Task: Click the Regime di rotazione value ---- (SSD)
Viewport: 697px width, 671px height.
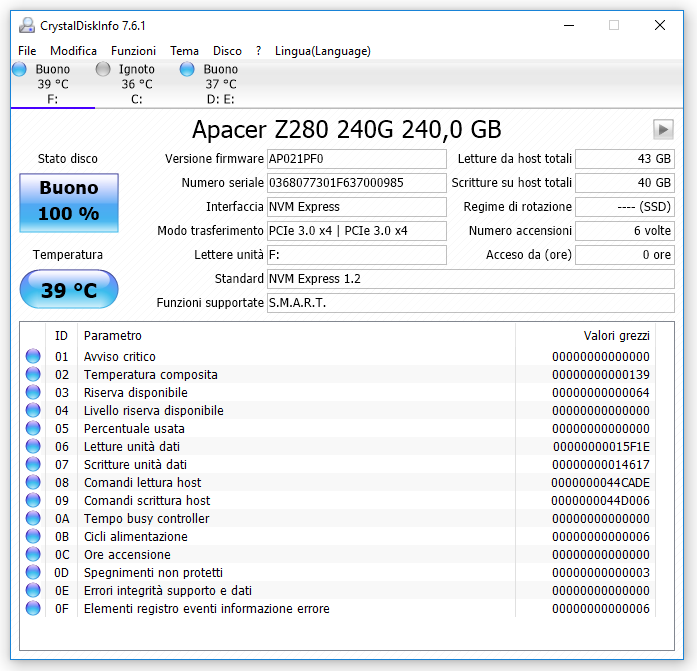Action: click(625, 207)
